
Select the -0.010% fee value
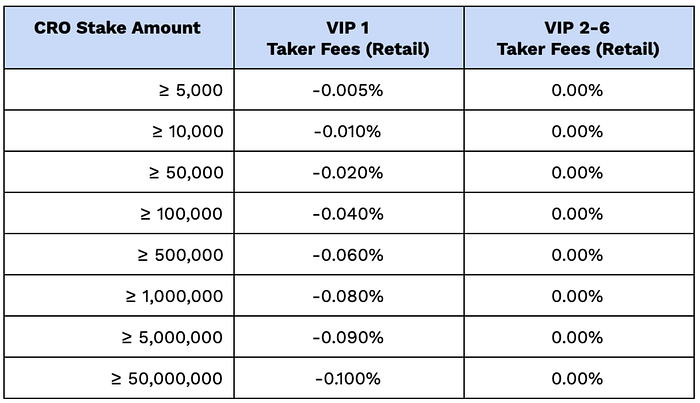pyautogui.click(x=348, y=132)
